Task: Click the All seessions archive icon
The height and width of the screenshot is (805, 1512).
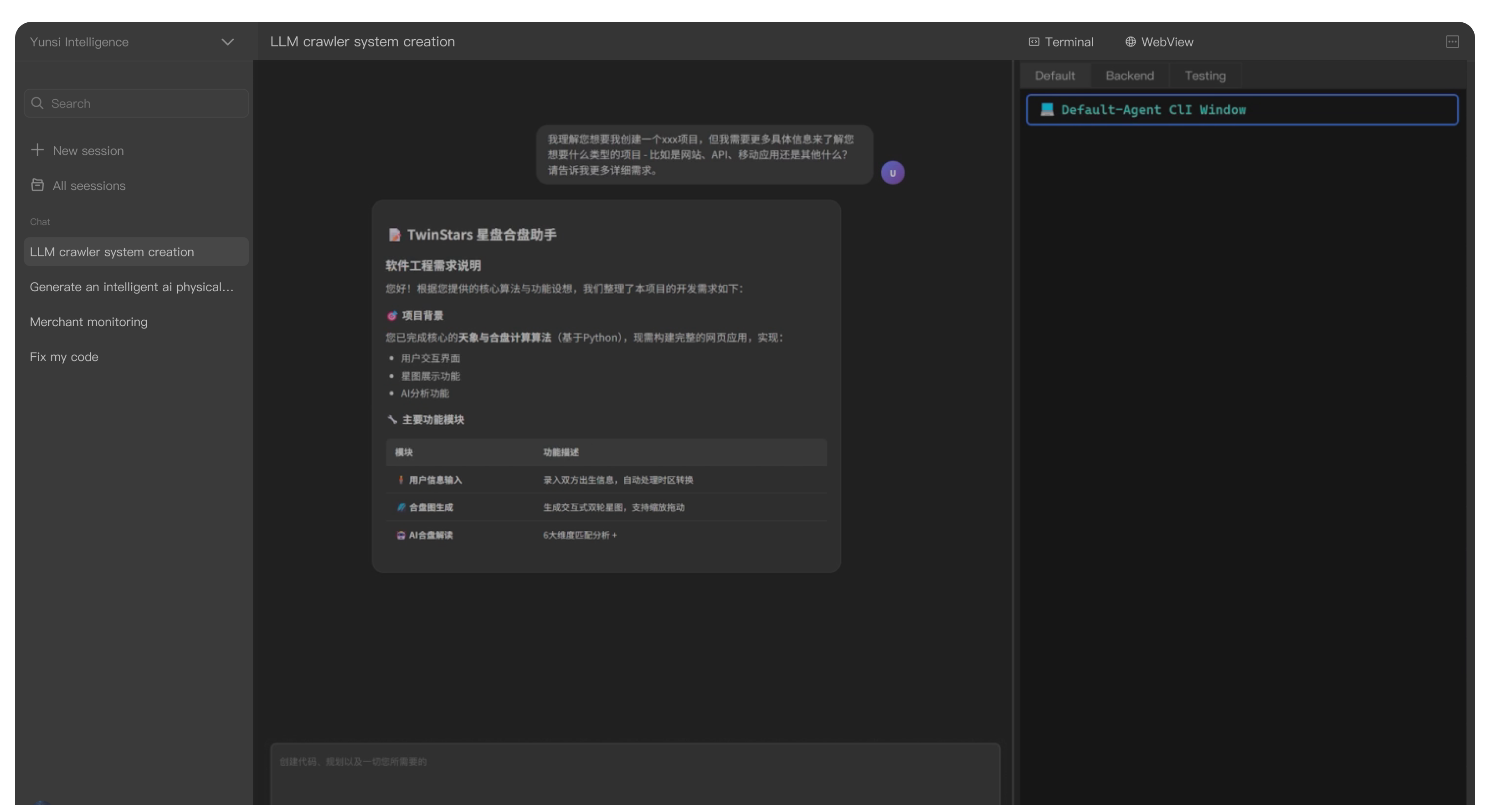Action: [37, 185]
